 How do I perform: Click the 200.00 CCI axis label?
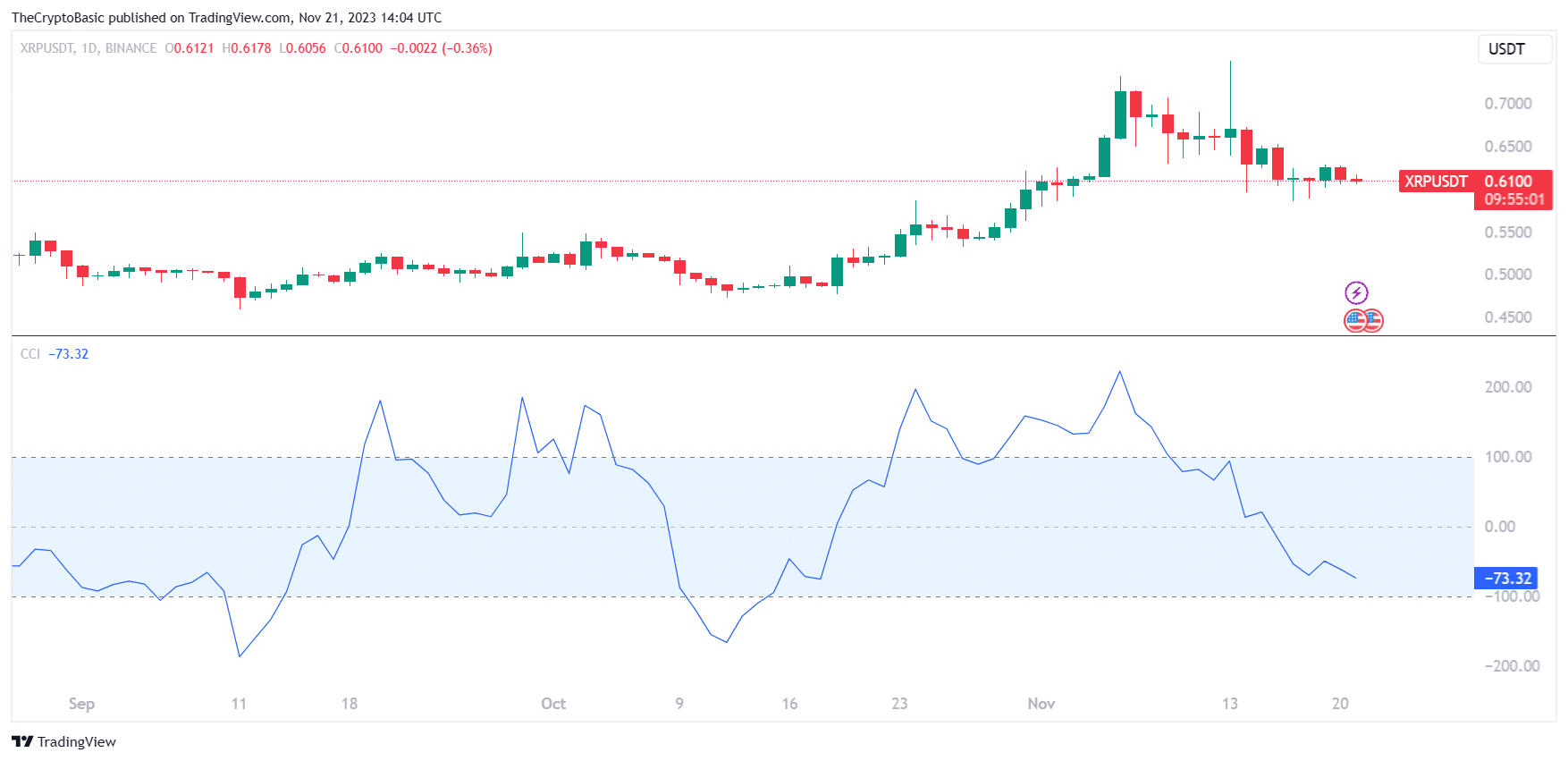(1508, 387)
